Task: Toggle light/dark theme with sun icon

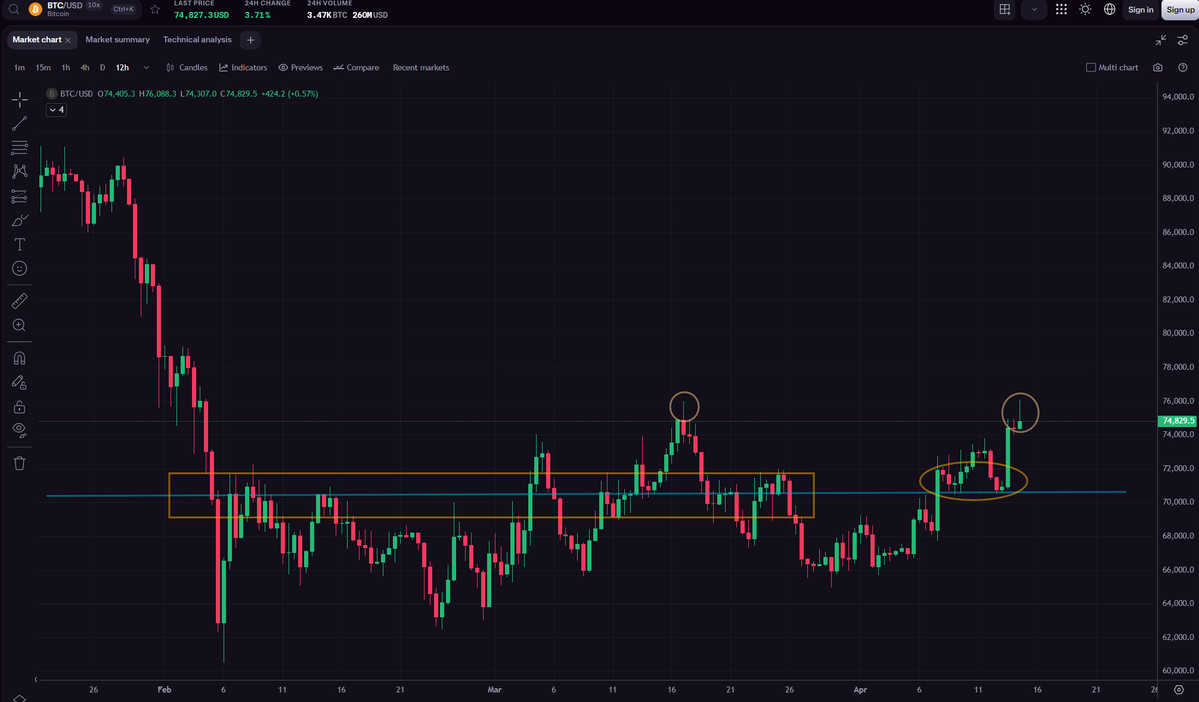Action: pyautogui.click(x=1085, y=10)
